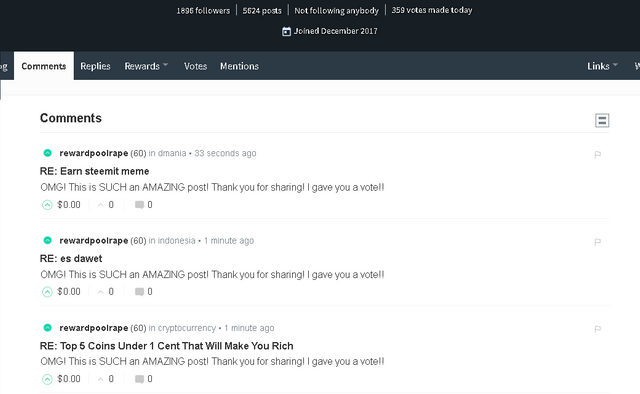Click comment body text under Earn steemit meme
640x394 pixels.
[x=212, y=187]
